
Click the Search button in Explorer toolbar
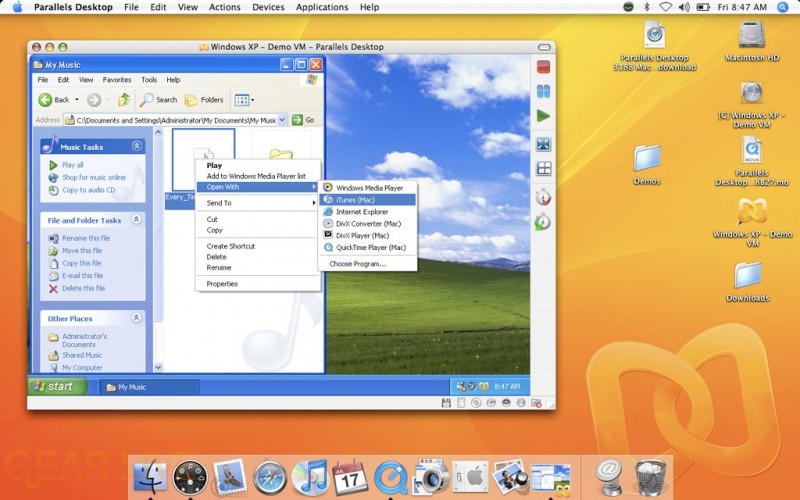[x=159, y=99]
